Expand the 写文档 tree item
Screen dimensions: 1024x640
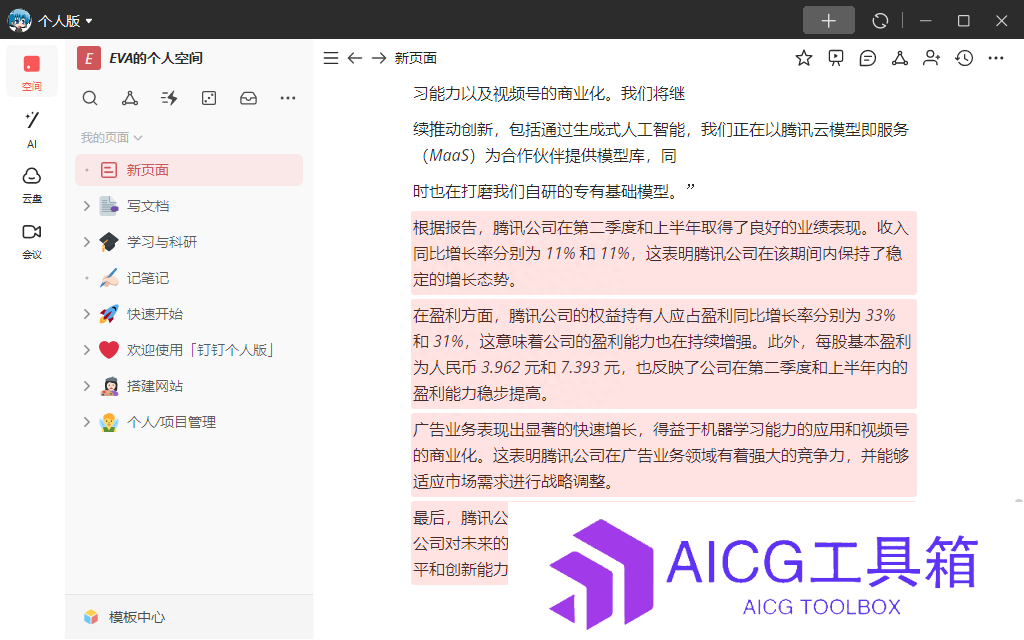click(x=87, y=206)
